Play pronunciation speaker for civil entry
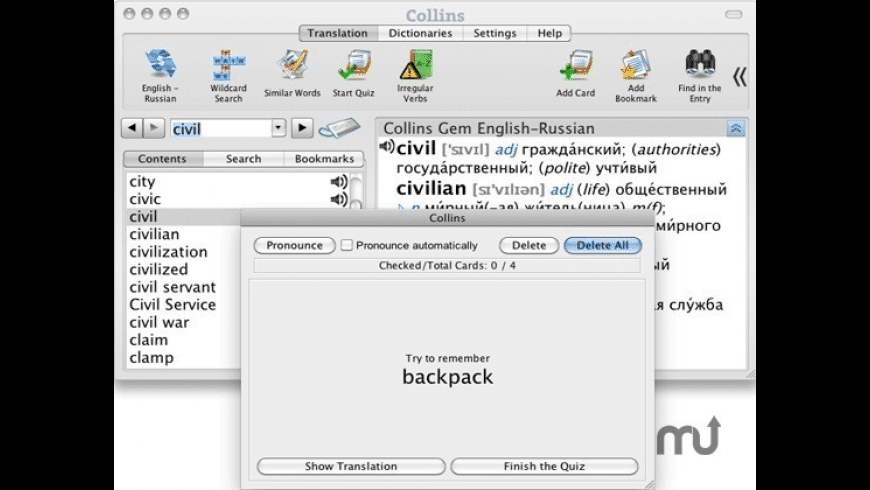The height and width of the screenshot is (490, 870). click(x=387, y=147)
